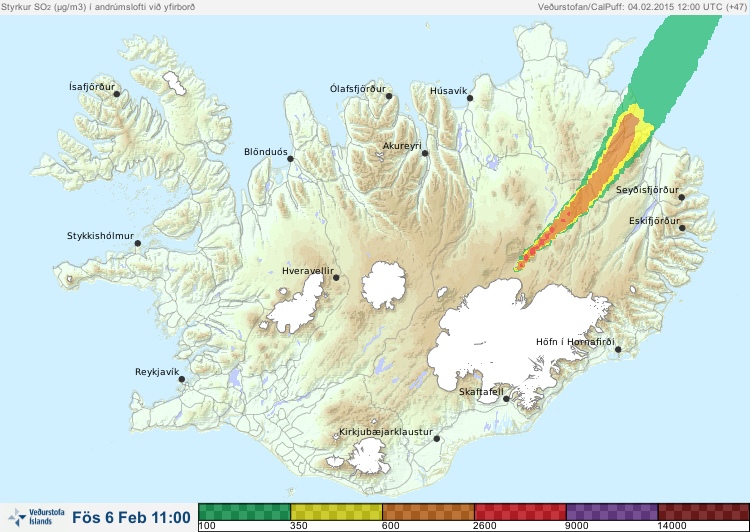Click the purple 9000 legend swatch
The image size is (750, 532).
pos(612,512)
